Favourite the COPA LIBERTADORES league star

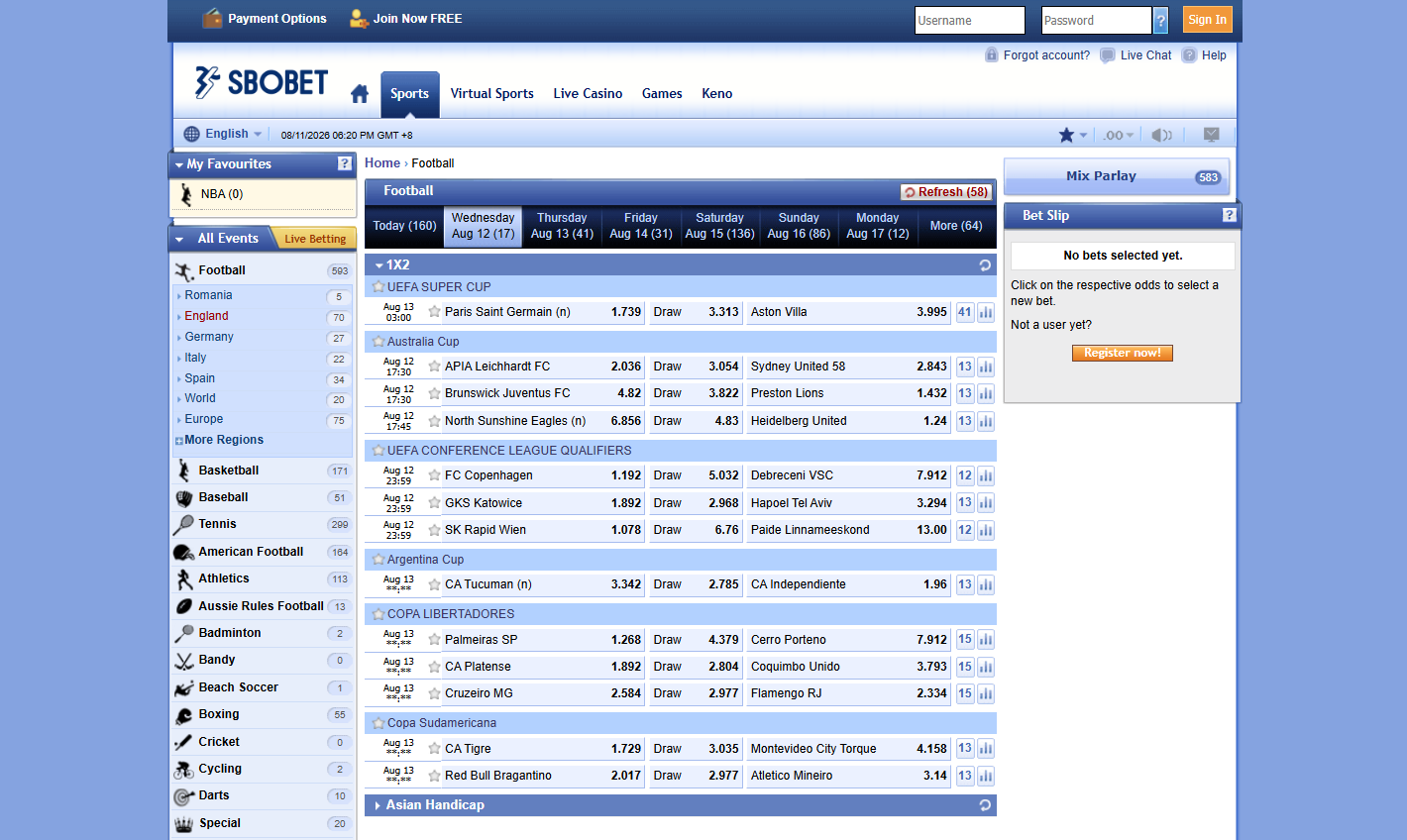(x=378, y=613)
